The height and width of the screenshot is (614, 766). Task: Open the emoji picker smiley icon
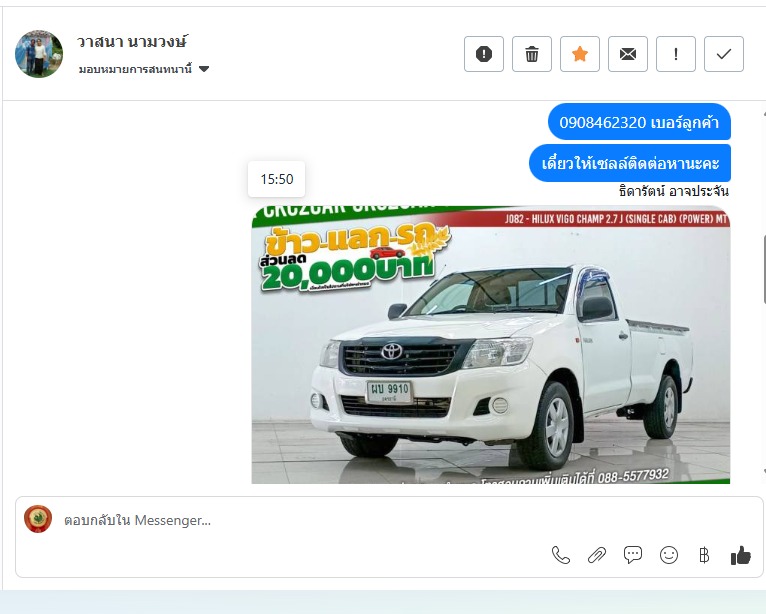pos(669,555)
